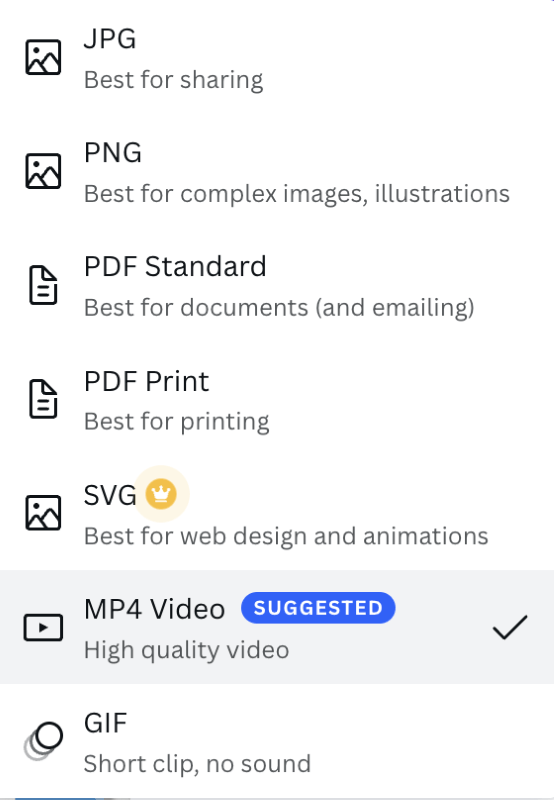Click the checkmark on MP4 Video
Screen dimensions: 554x800
click(x=510, y=627)
